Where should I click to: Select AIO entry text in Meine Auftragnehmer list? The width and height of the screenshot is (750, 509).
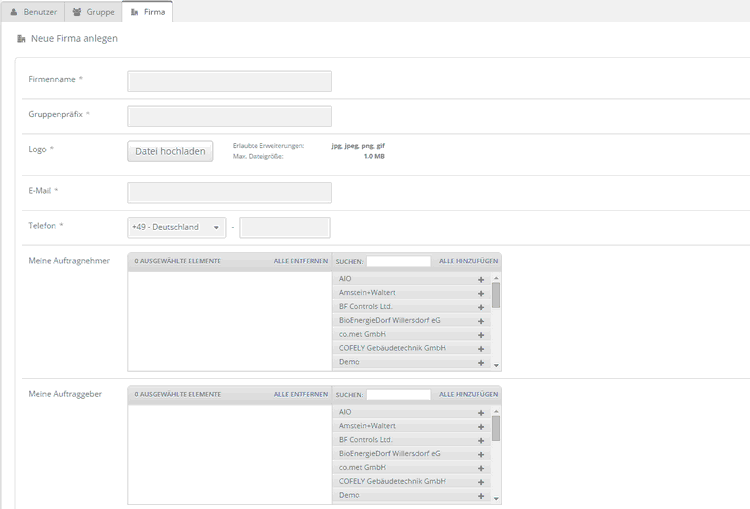(x=345, y=279)
